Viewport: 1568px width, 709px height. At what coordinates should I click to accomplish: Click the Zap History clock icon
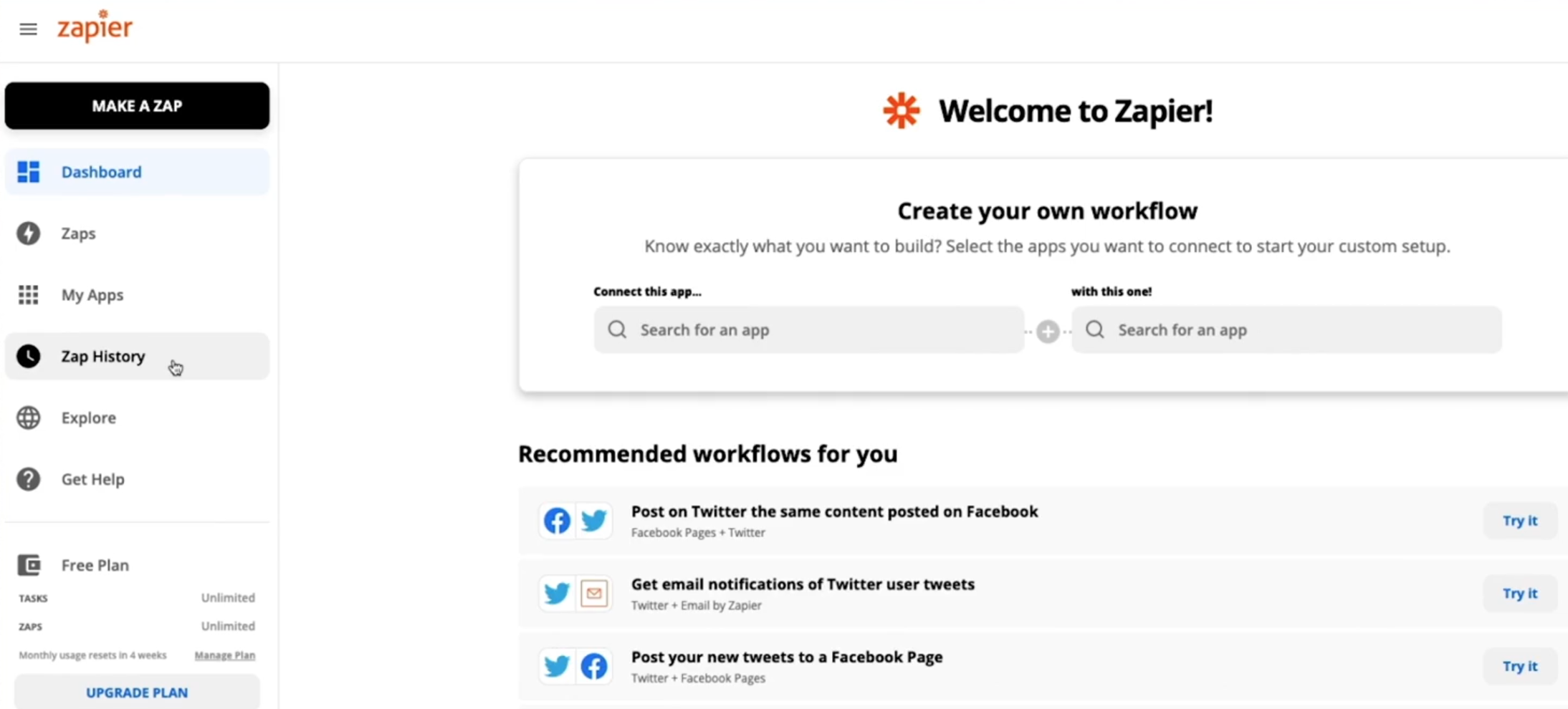(x=29, y=356)
